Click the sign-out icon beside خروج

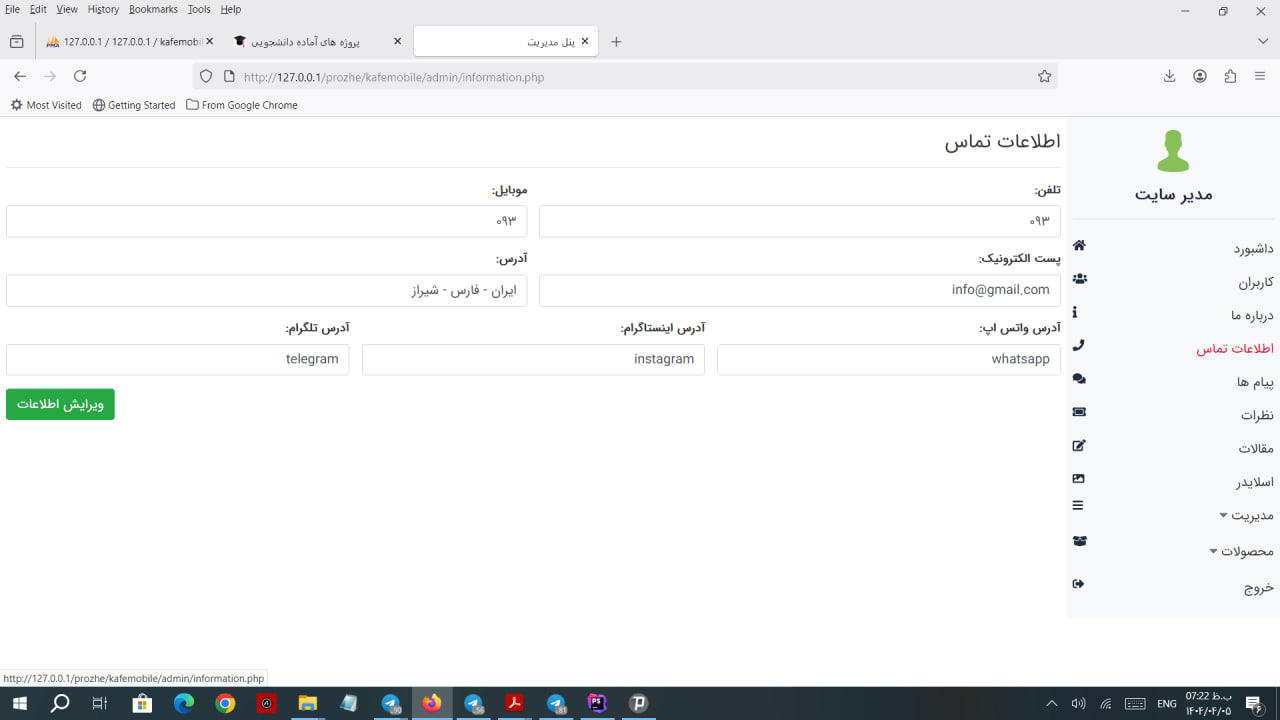pyautogui.click(x=1078, y=584)
